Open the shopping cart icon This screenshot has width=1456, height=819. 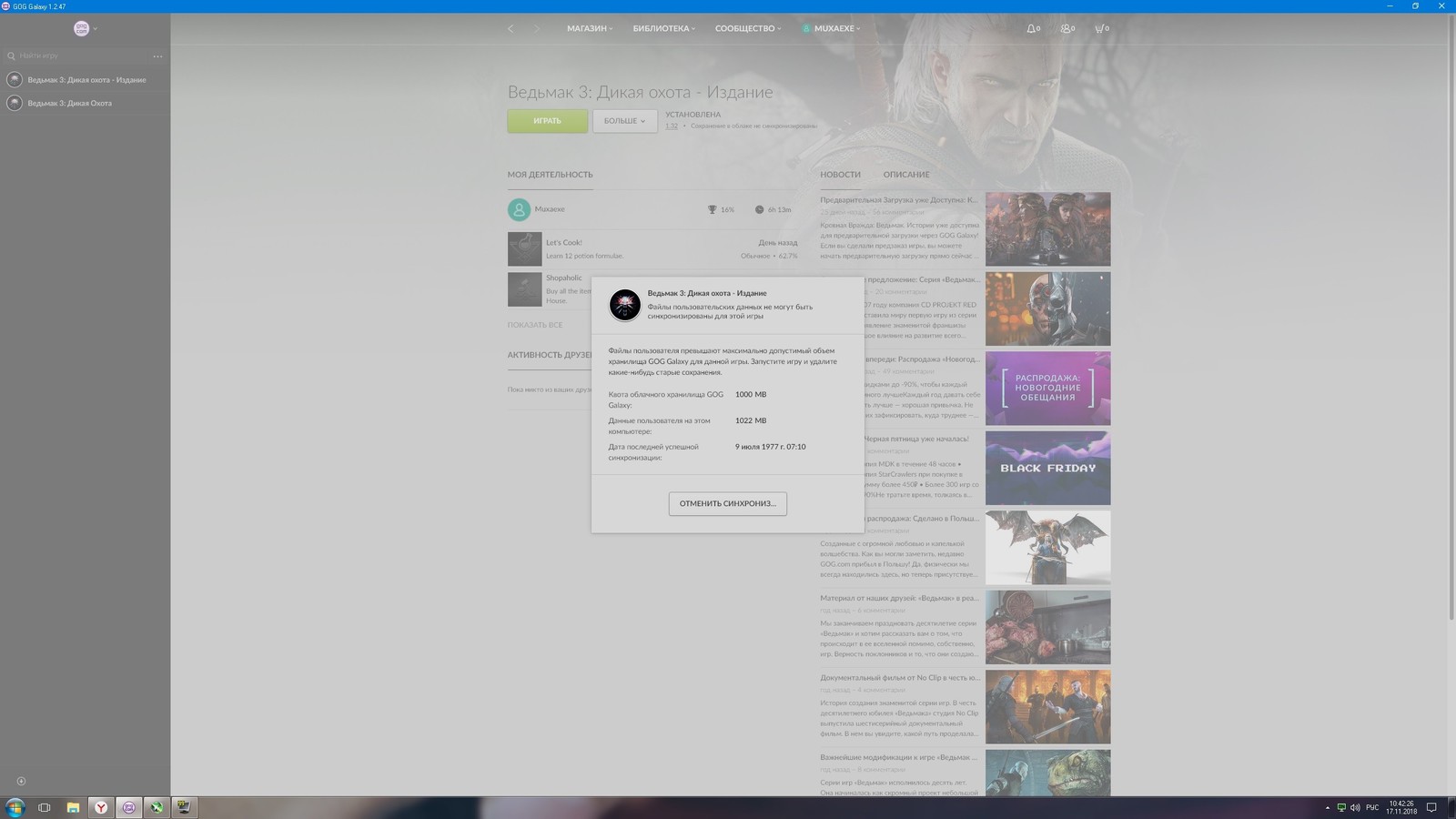coord(1101,28)
